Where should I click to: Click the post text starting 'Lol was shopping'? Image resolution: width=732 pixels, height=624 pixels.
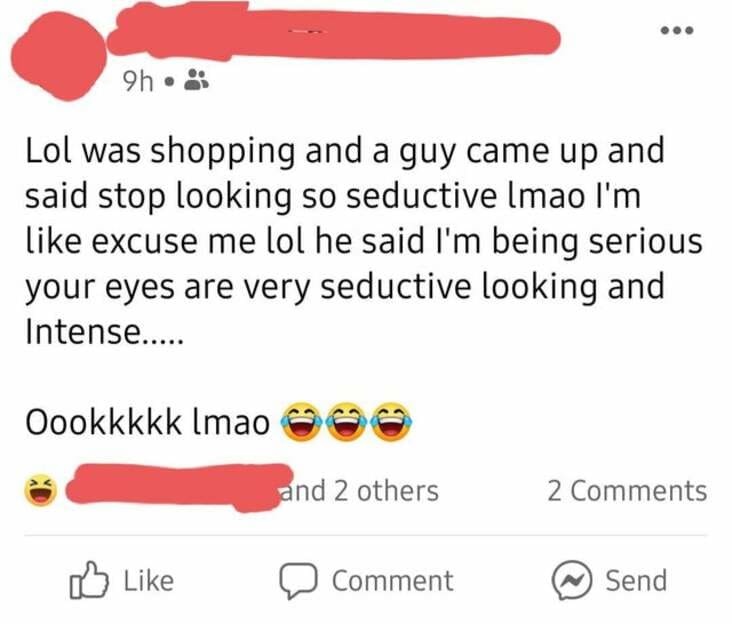(x=364, y=241)
